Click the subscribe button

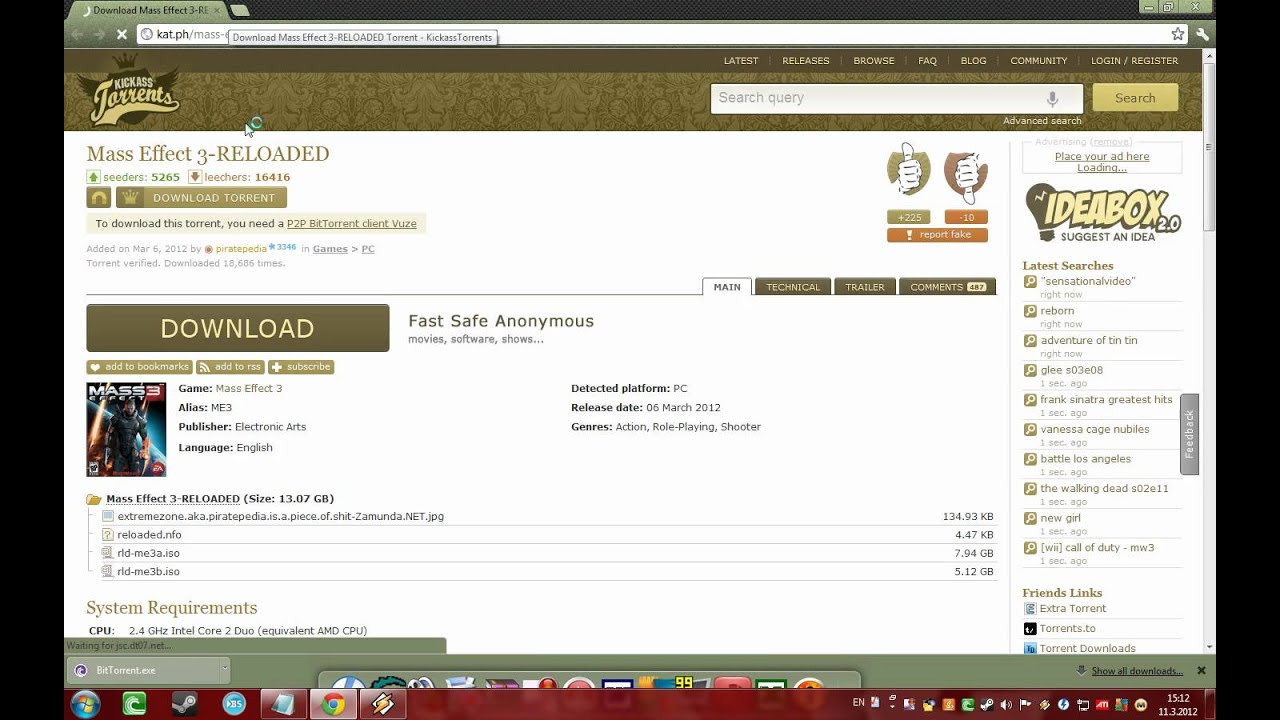[x=300, y=367]
